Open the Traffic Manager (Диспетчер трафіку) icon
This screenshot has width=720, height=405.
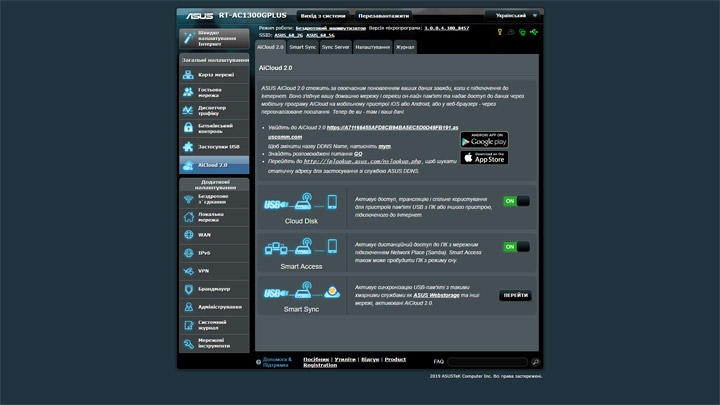point(188,110)
